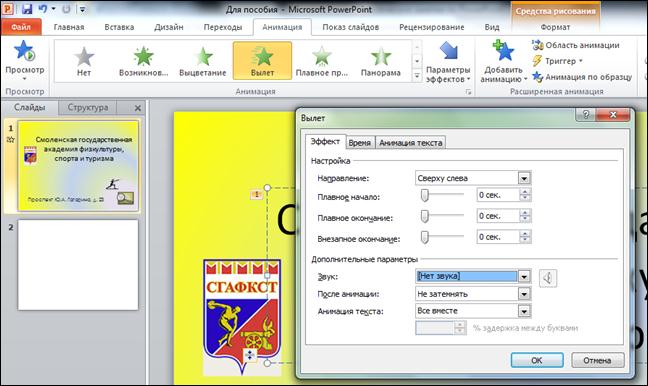The image size is (648, 386).
Task: Click the Просмотр preview star icon
Action: click(x=24, y=51)
